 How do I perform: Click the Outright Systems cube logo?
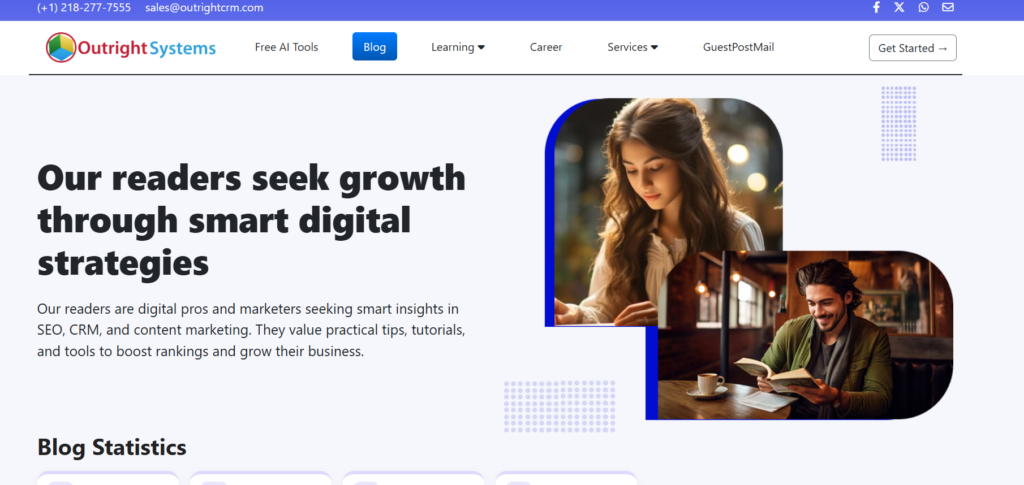coord(61,47)
